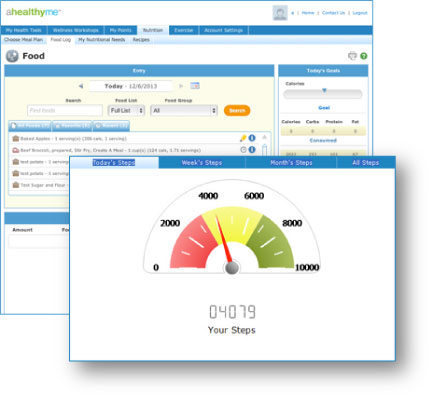Viewport: 433px width, 400px height.
Task: Select the Month's Steps tab
Action: pyautogui.click(x=291, y=163)
